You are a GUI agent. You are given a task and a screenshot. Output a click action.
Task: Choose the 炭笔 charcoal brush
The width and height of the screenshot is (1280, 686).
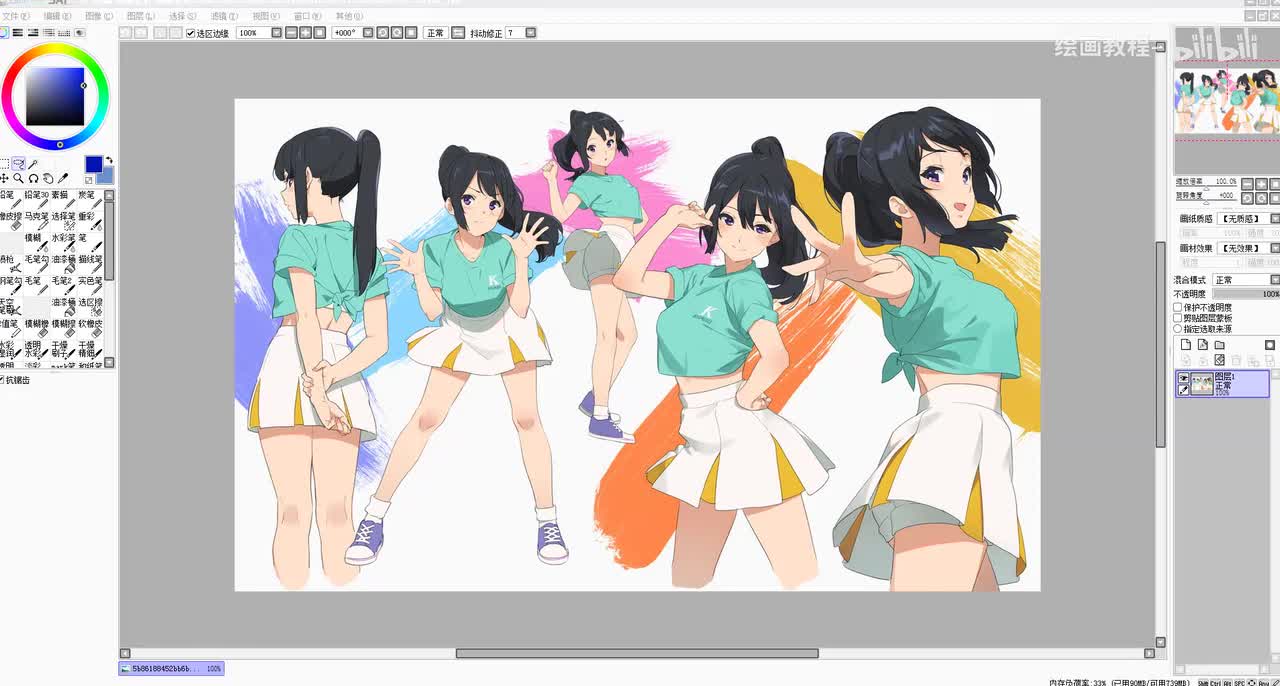pyautogui.click(x=91, y=200)
